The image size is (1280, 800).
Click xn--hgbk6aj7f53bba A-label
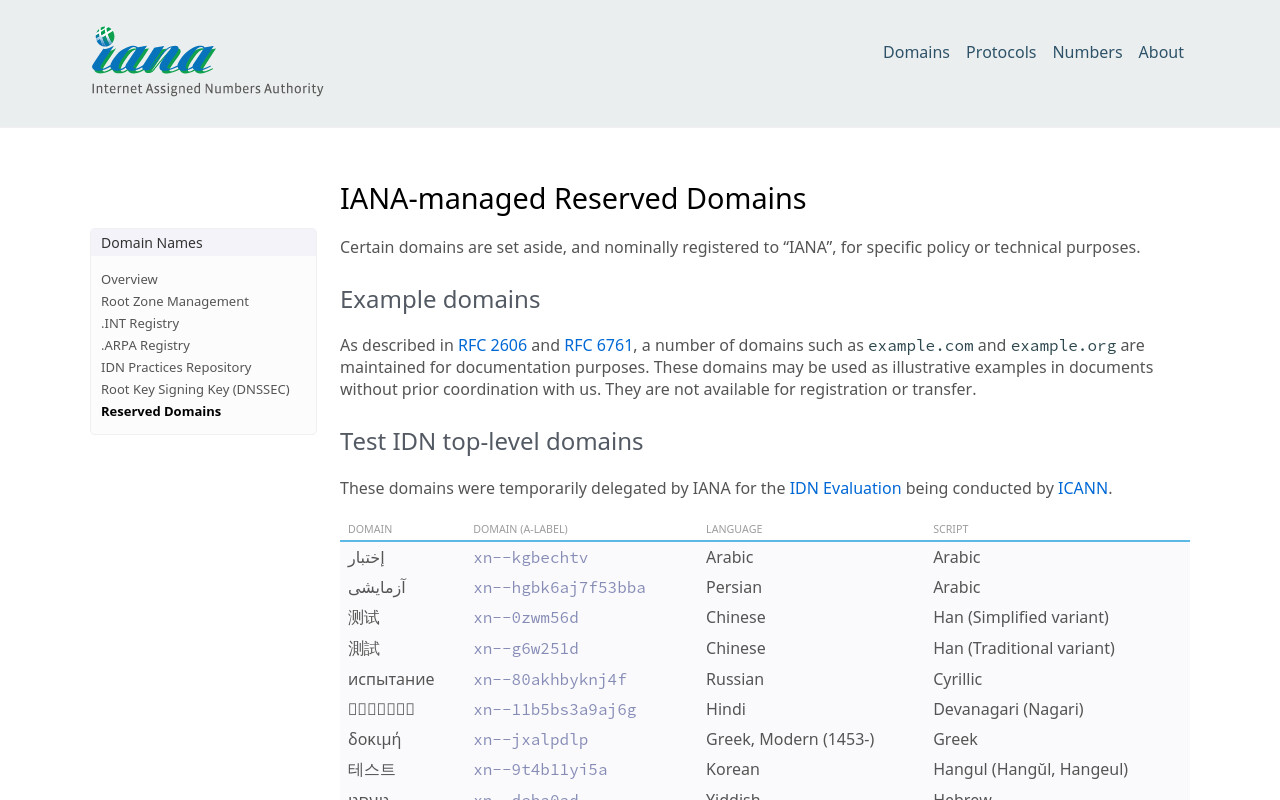tap(559, 587)
